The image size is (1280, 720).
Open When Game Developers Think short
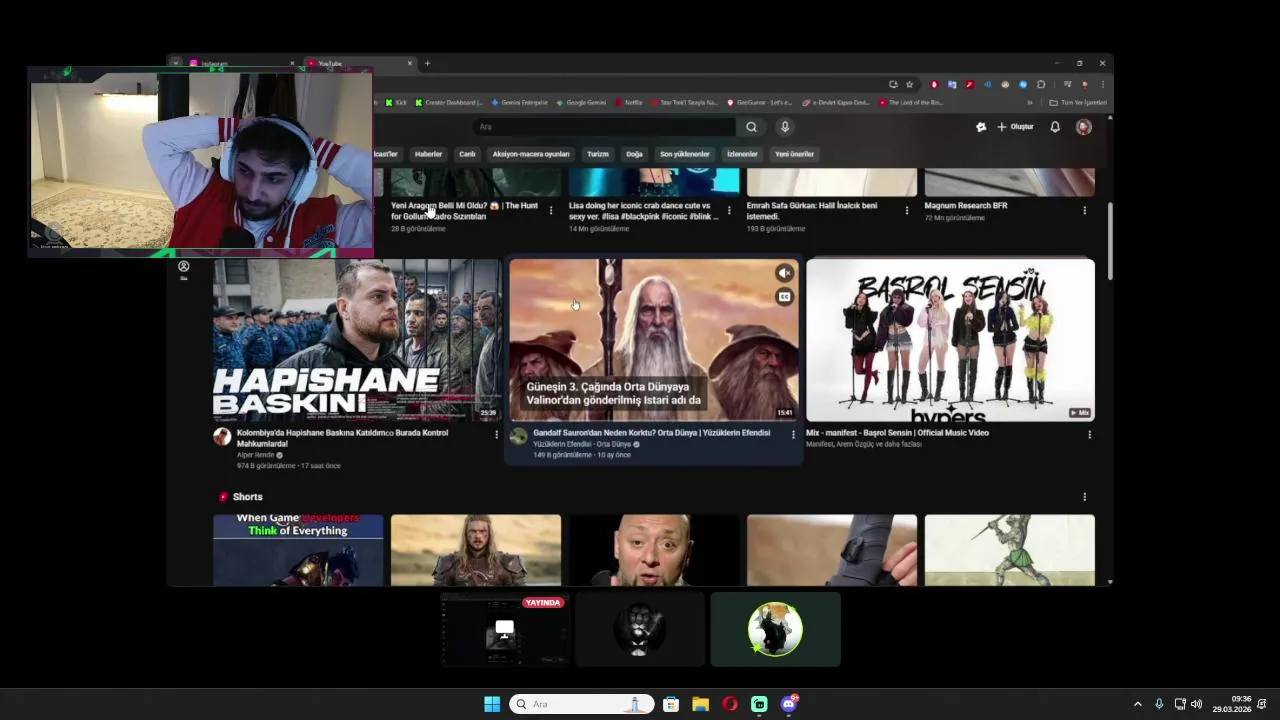tap(298, 550)
